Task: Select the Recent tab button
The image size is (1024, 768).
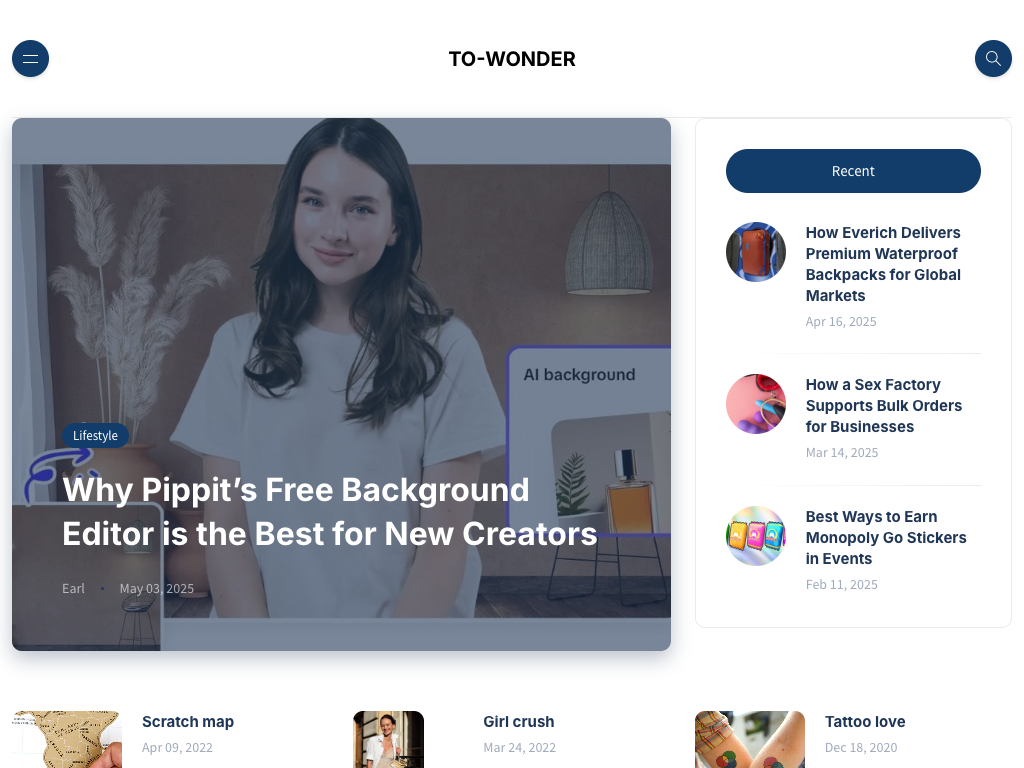Action: (x=853, y=171)
